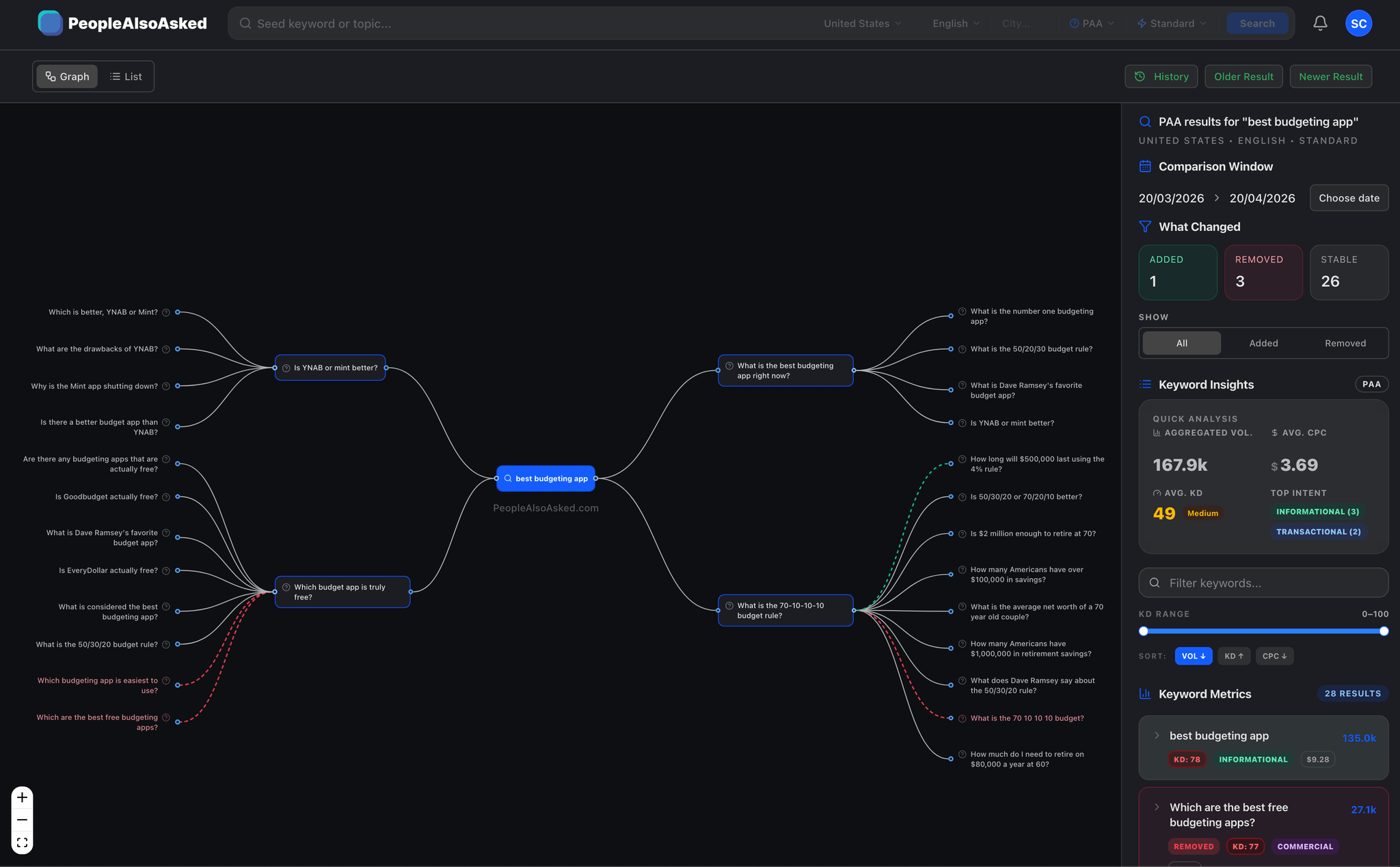Click the list icon beside Keyword Insights
Viewport: 1400px width, 867px height.
[1145, 385]
